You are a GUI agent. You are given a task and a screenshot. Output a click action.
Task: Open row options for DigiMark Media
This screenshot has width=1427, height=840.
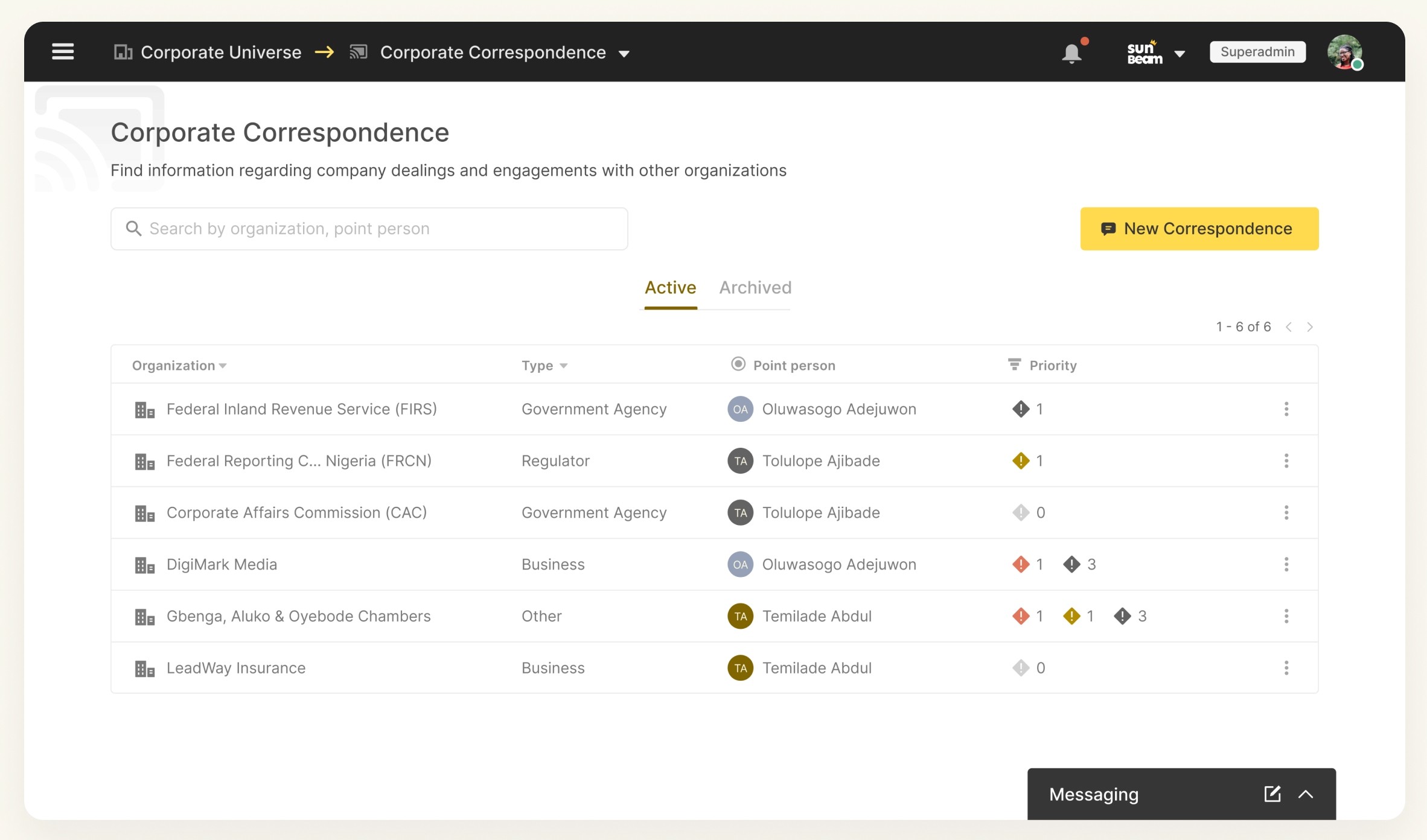coord(1286,564)
